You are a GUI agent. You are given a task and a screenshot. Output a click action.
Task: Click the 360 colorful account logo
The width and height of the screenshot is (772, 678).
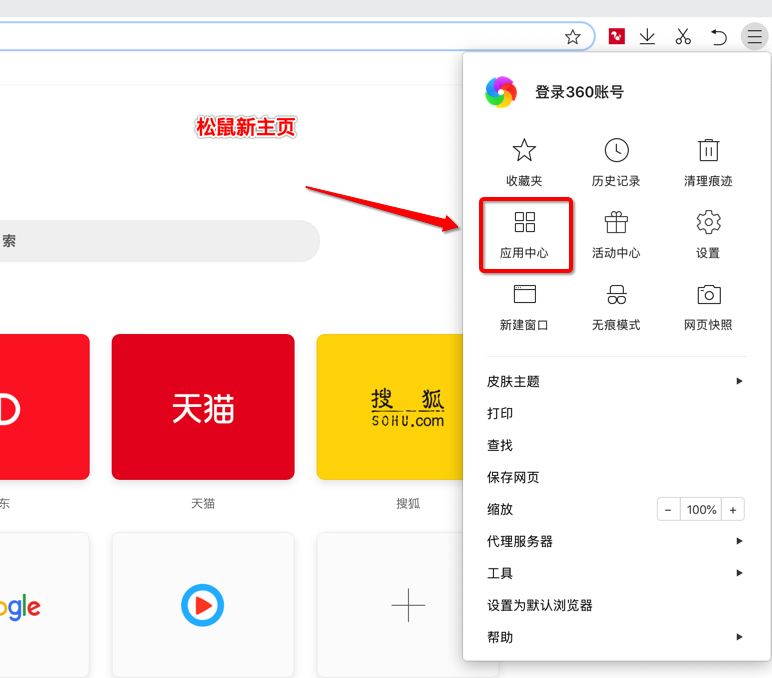501,92
